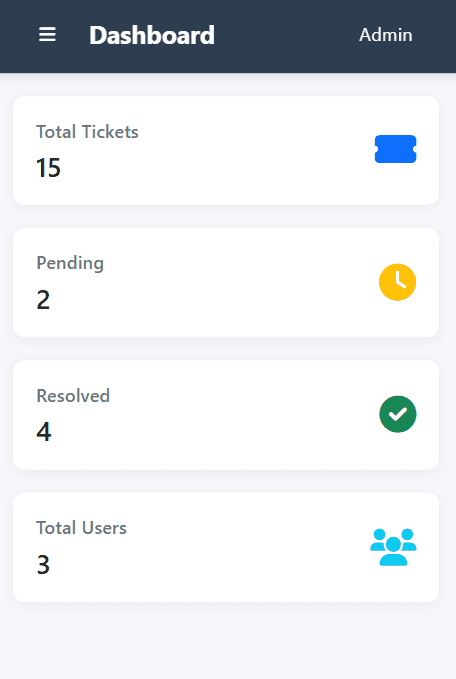This screenshot has height=679, width=456.
Task: Click the Pending label
Action: (70, 263)
